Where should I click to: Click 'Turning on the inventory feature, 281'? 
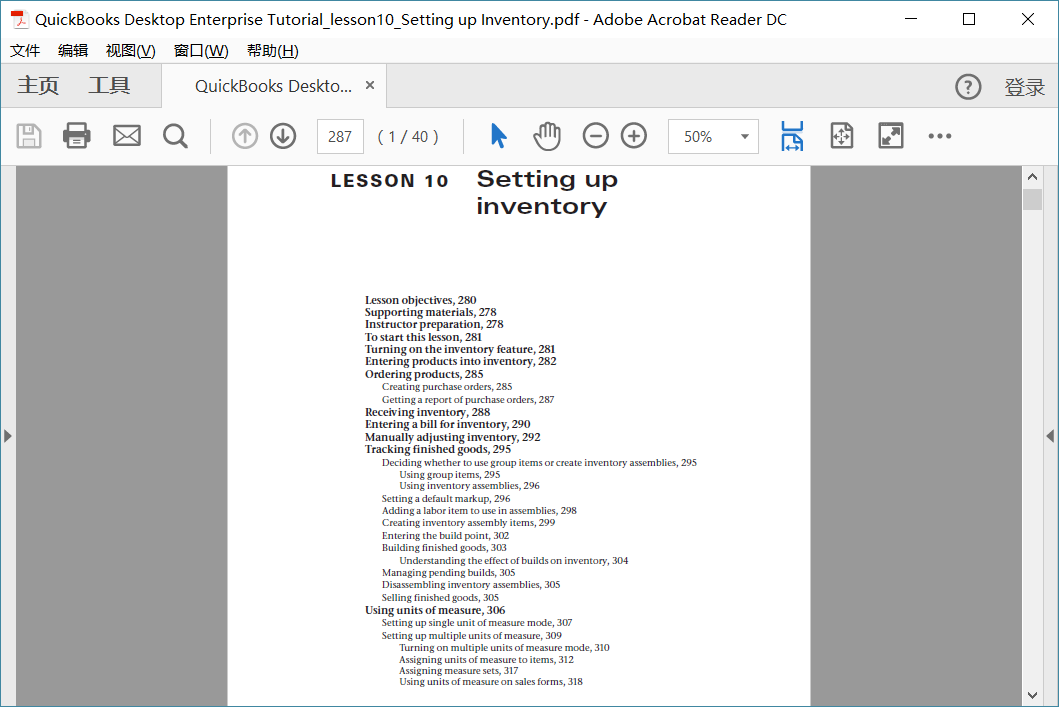[460, 349]
